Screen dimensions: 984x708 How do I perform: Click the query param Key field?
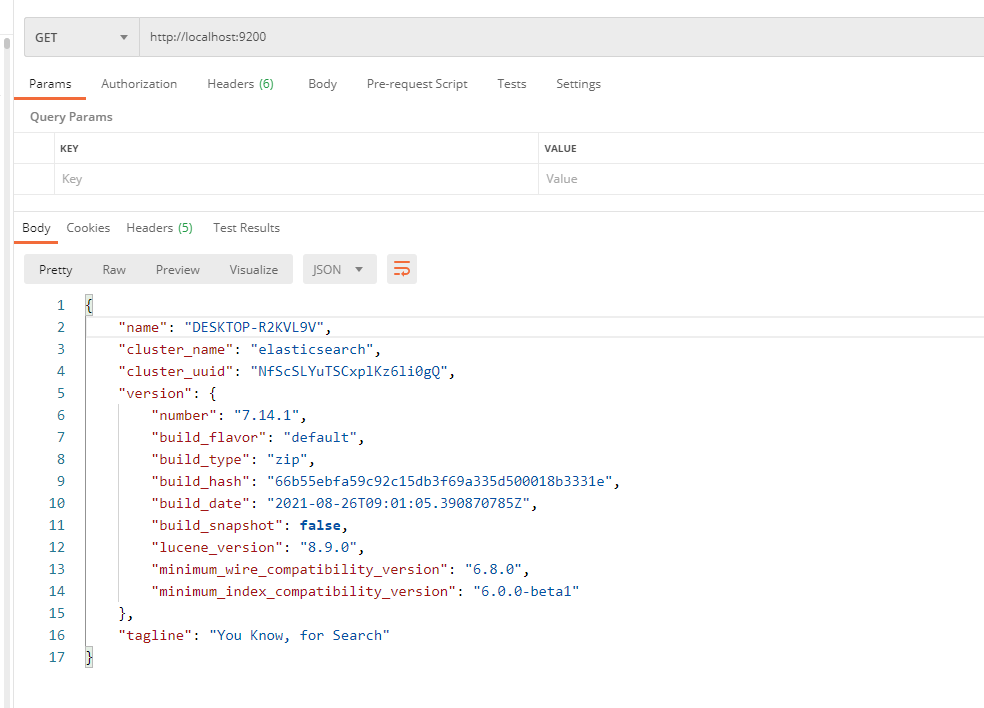click(296, 179)
